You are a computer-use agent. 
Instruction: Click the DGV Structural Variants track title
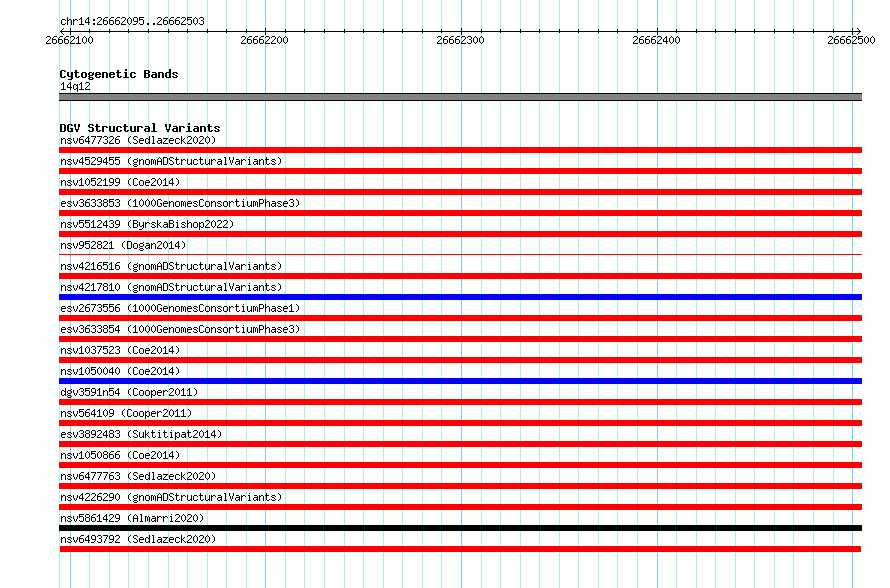pos(140,128)
